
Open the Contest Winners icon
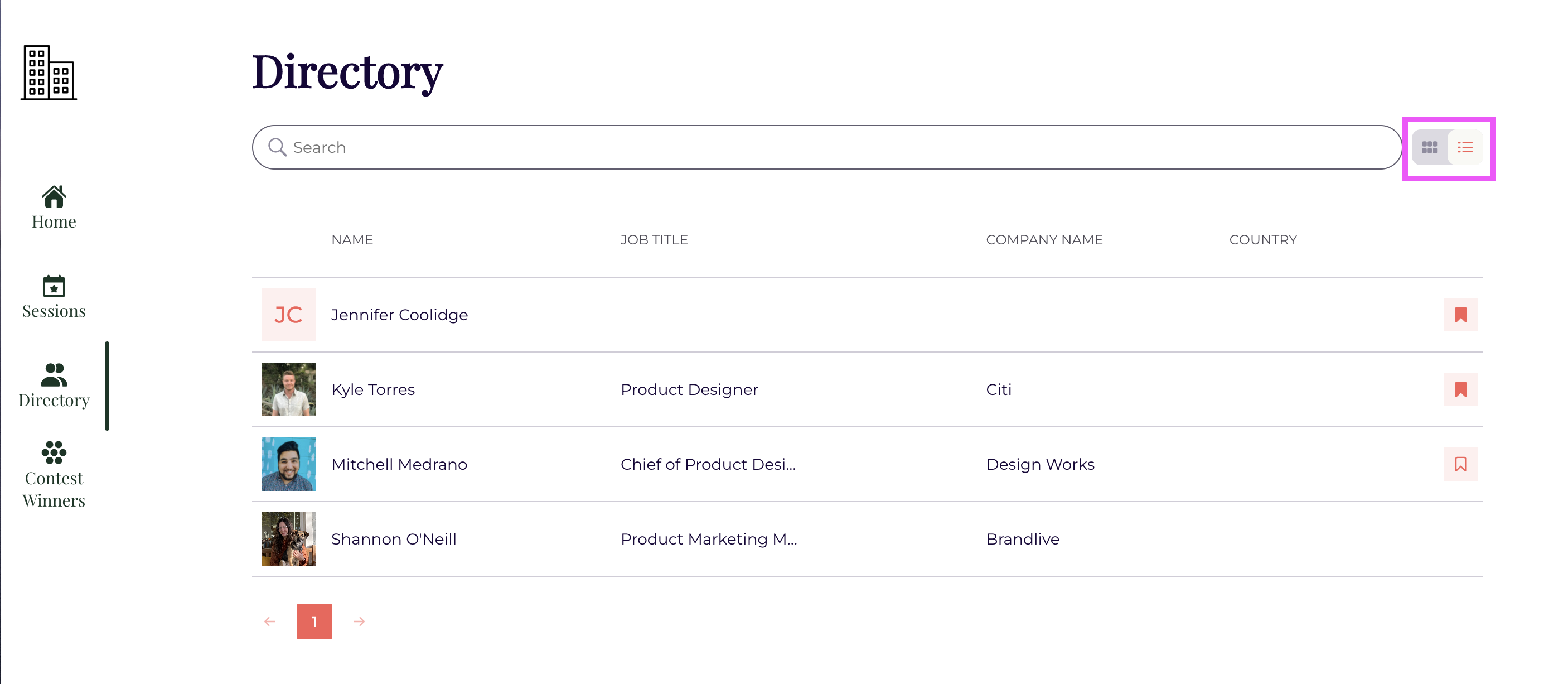point(54,452)
